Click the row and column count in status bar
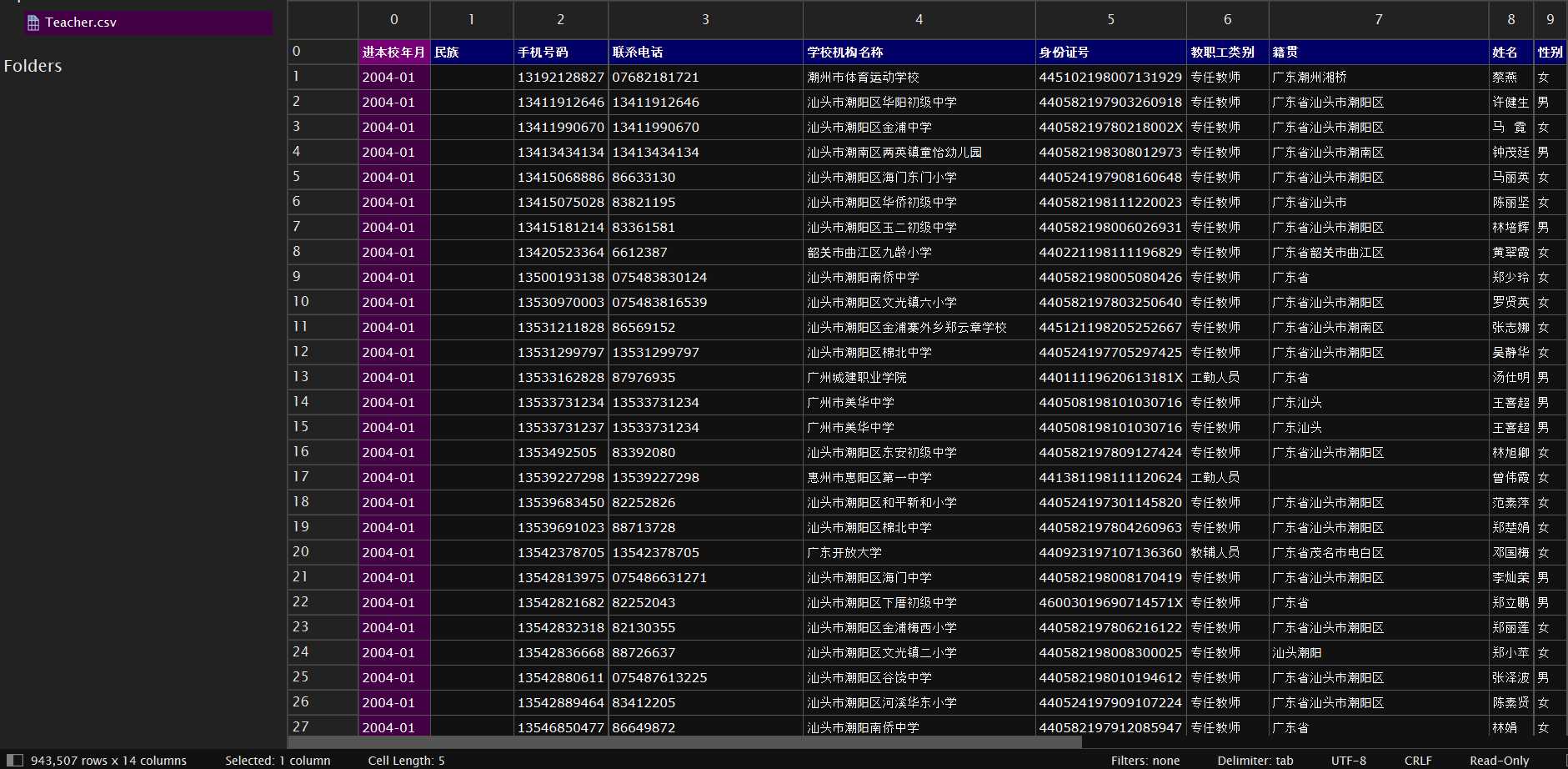Screen dimensions: 1568x769 click(108, 761)
